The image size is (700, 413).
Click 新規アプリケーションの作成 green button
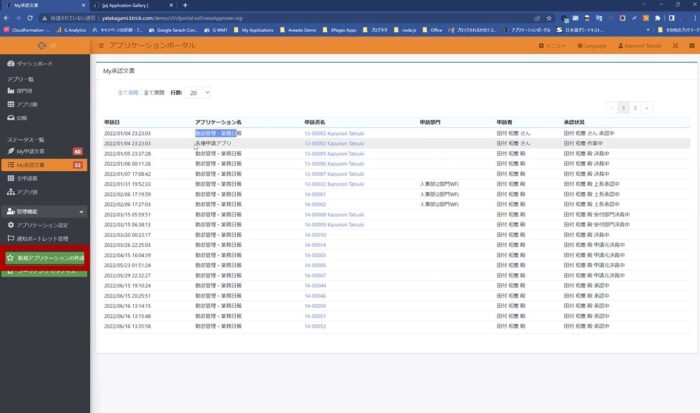click(45, 258)
